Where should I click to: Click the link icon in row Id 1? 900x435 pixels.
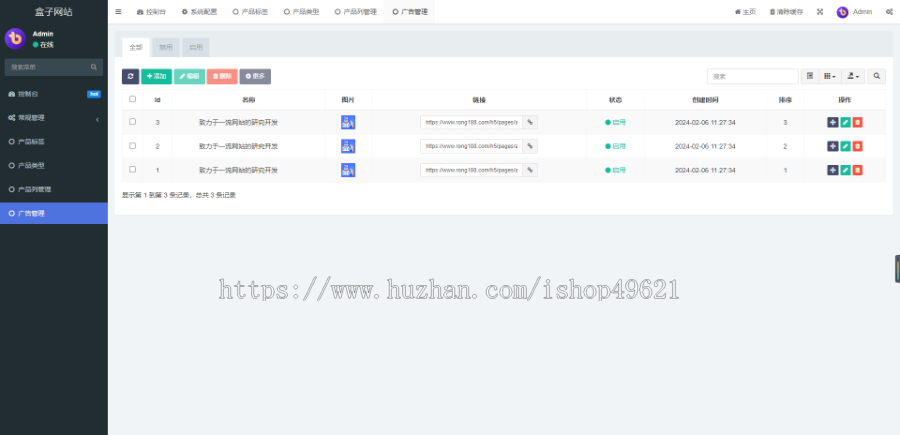[x=530, y=170]
